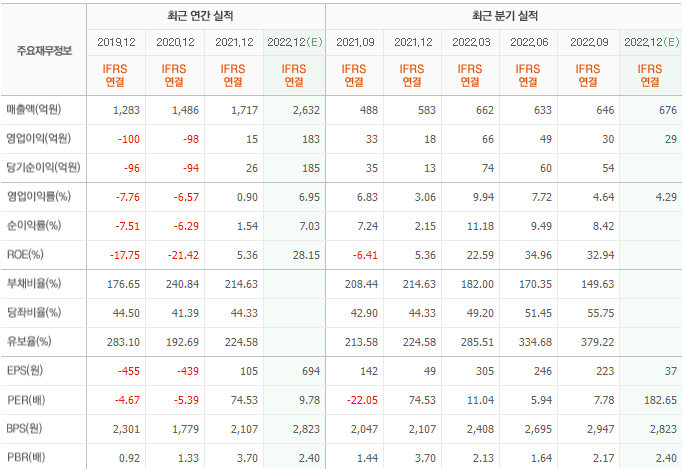Screen dimensions: 686x469
Task: Click ROE value -6.41
Action: point(365,256)
